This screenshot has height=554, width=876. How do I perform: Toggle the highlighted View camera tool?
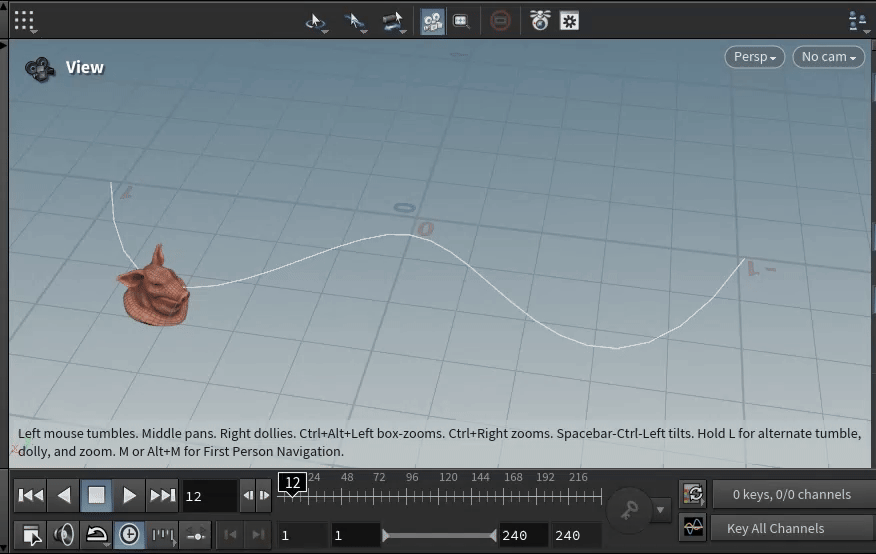[x=432, y=22]
